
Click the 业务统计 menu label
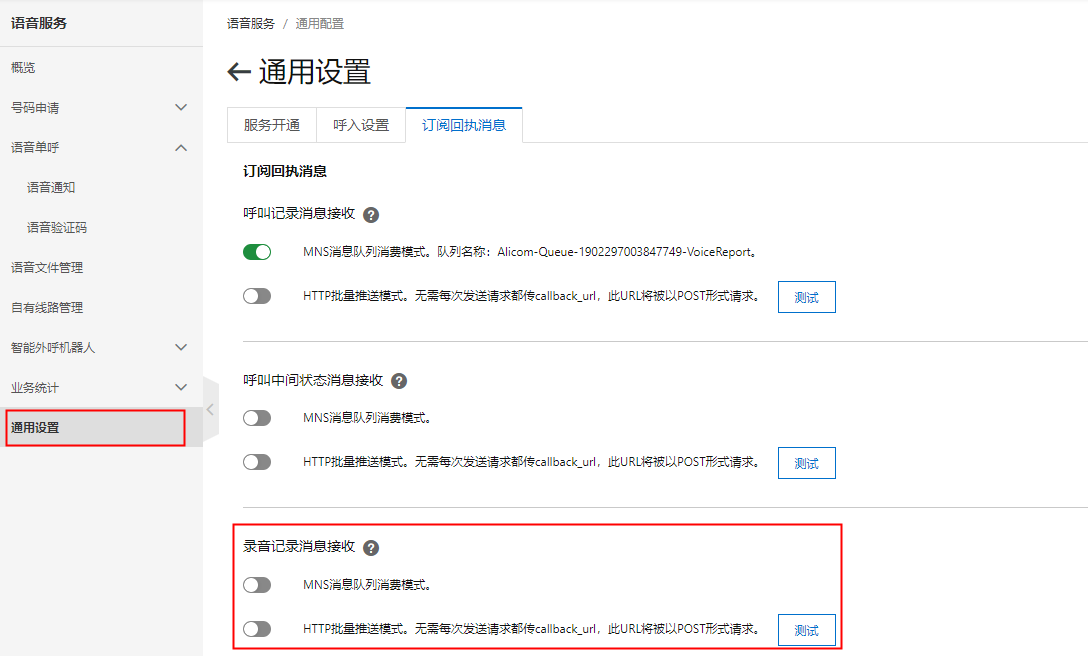(35, 387)
